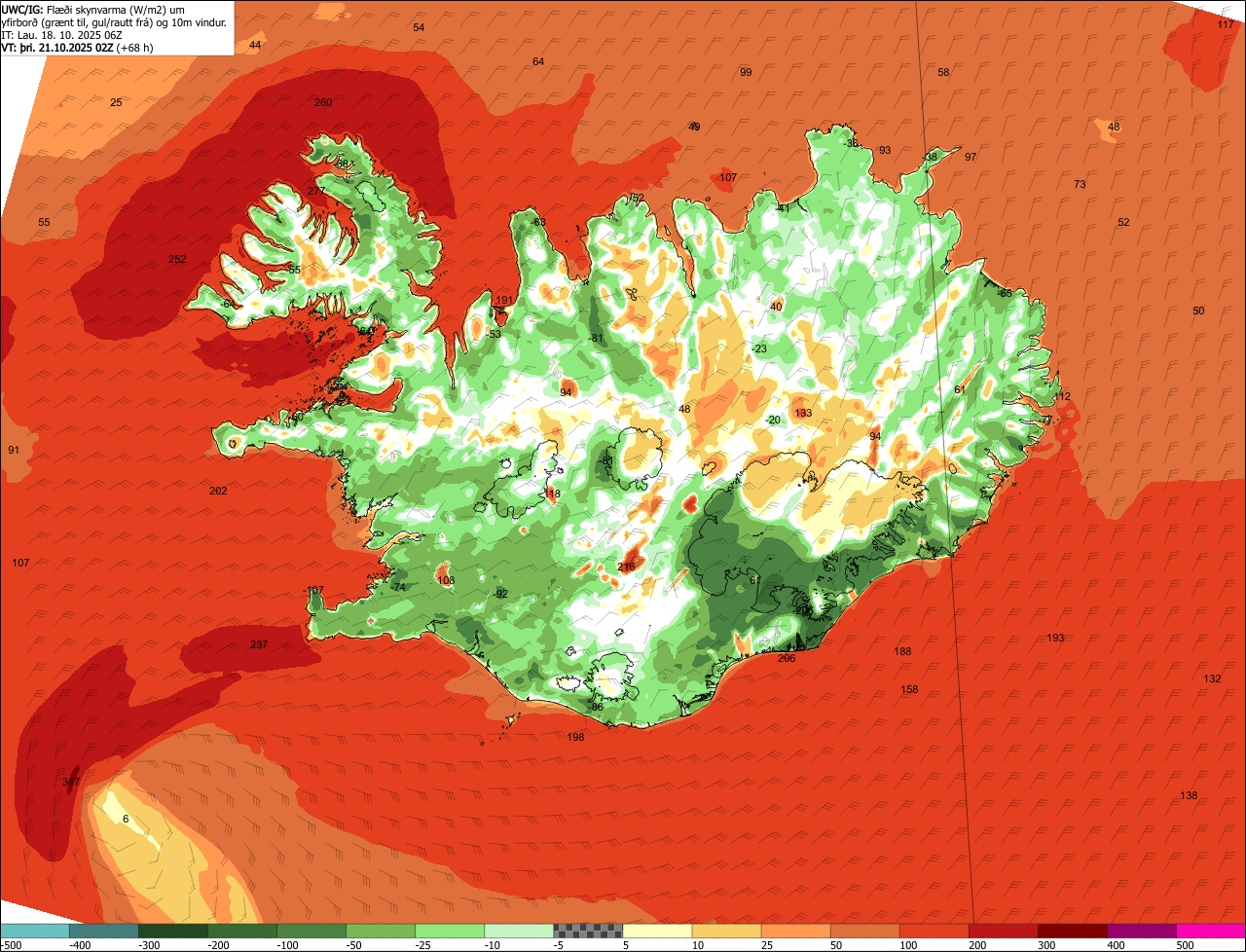Click the value 237 off the southwest coast
Image resolution: width=1246 pixels, height=952 pixels.
(259, 644)
